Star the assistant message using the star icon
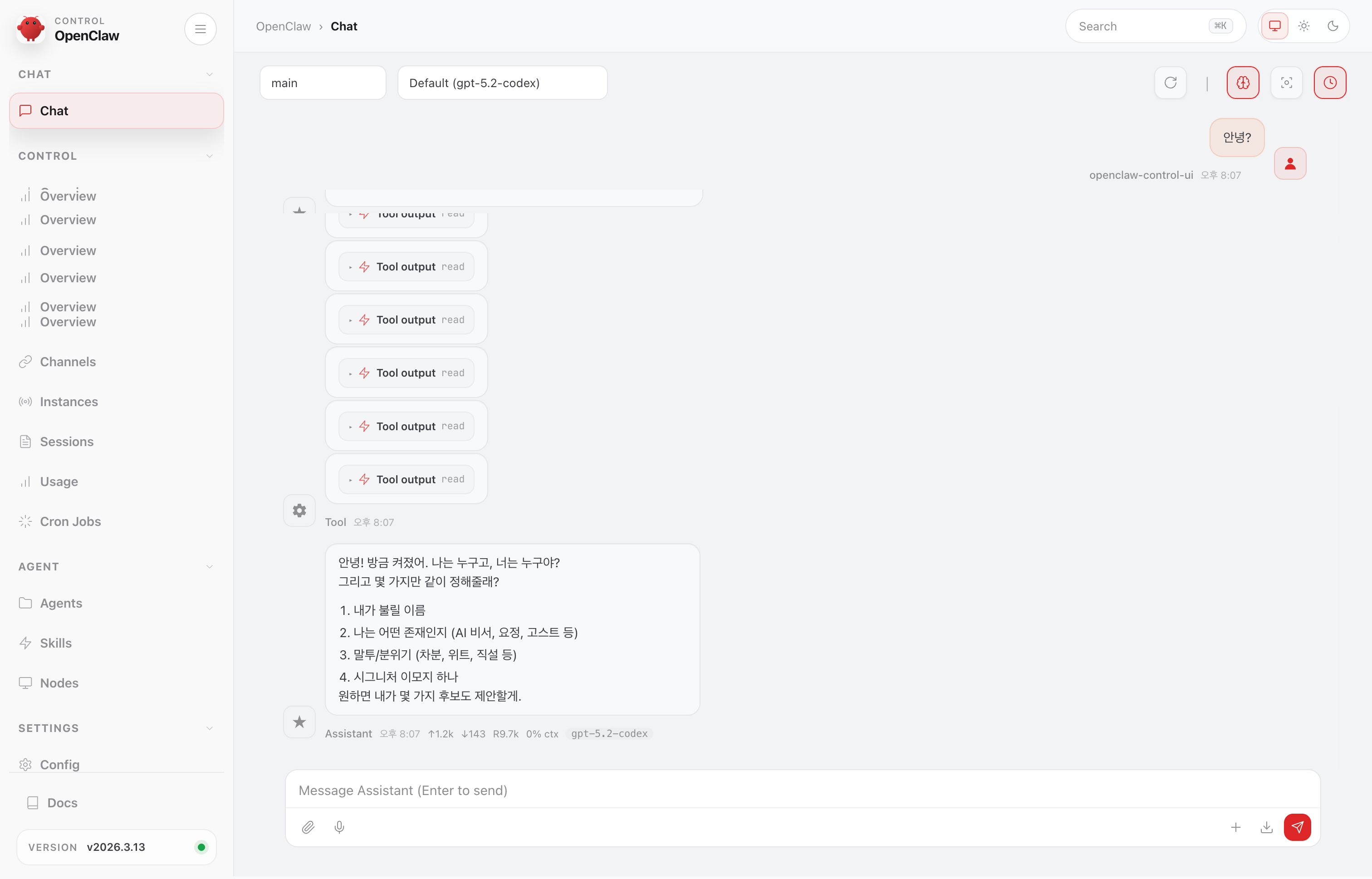Screen dimensions: 1372x879 pyautogui.click(x=299, y=722)
